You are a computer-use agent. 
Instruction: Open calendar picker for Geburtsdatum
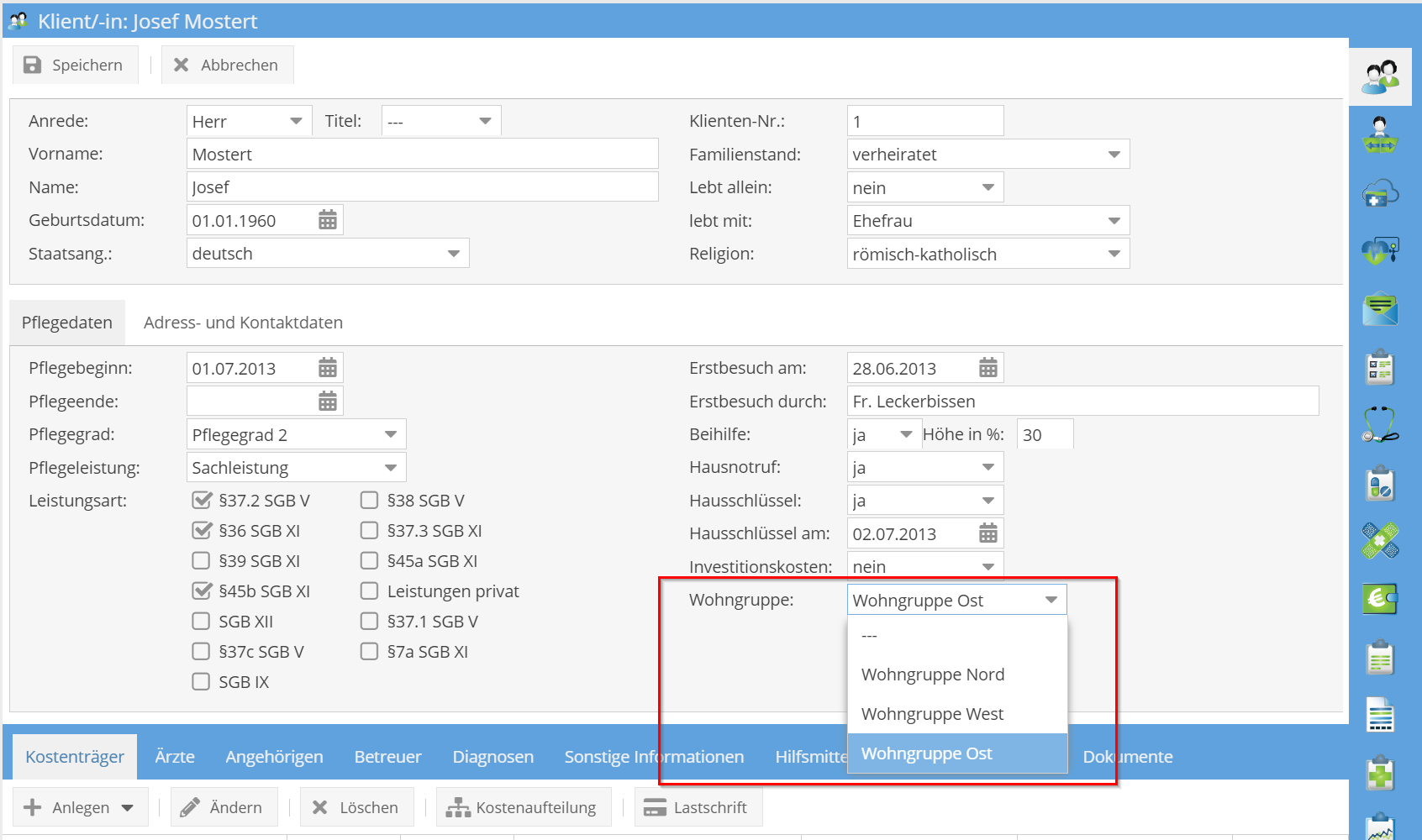click(328, 220)
